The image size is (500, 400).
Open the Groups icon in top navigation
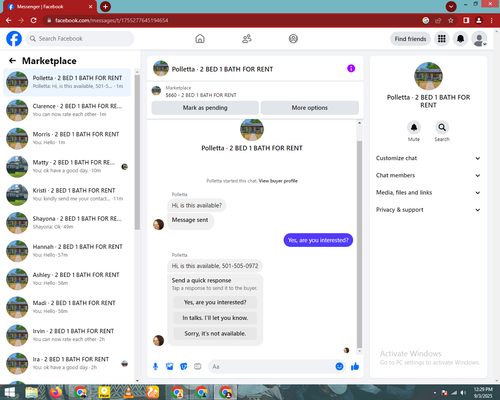click(x=293, y=39)
